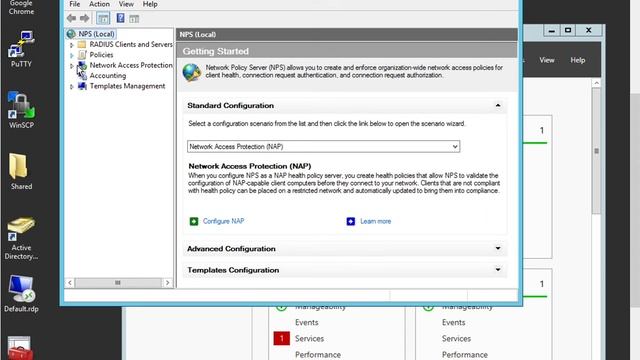
Task: Click the Network Access Protection node icon
Action: point(82,65)
